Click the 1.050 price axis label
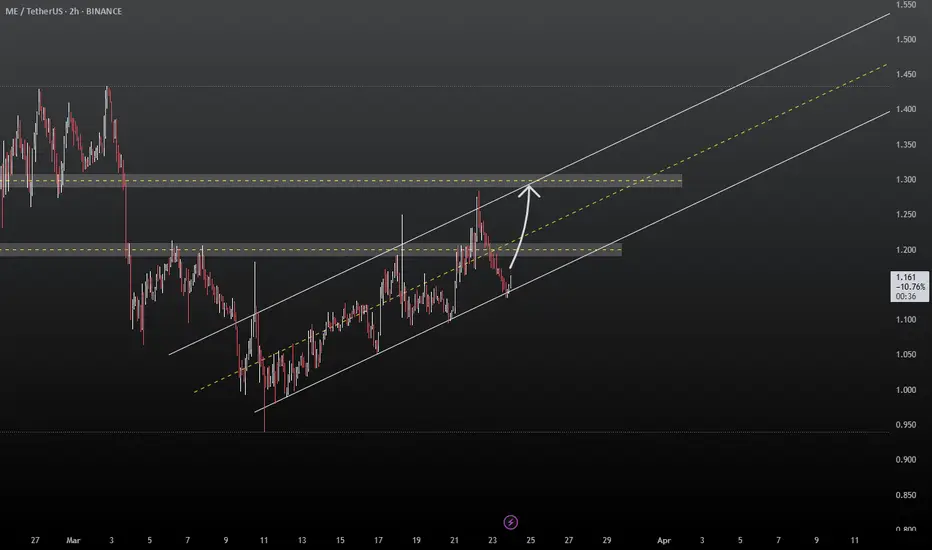 tap(906, 354)
